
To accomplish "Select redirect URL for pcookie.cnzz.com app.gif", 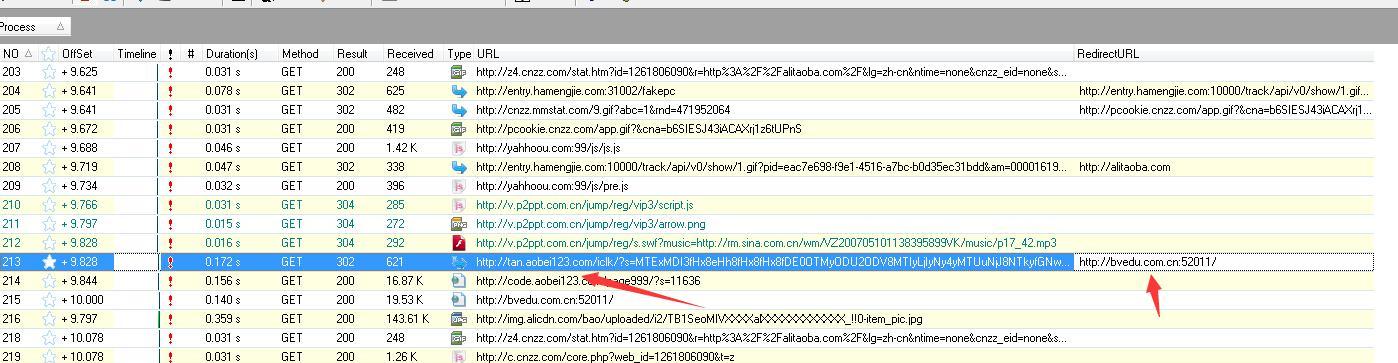I will [x=1225, y=110].
